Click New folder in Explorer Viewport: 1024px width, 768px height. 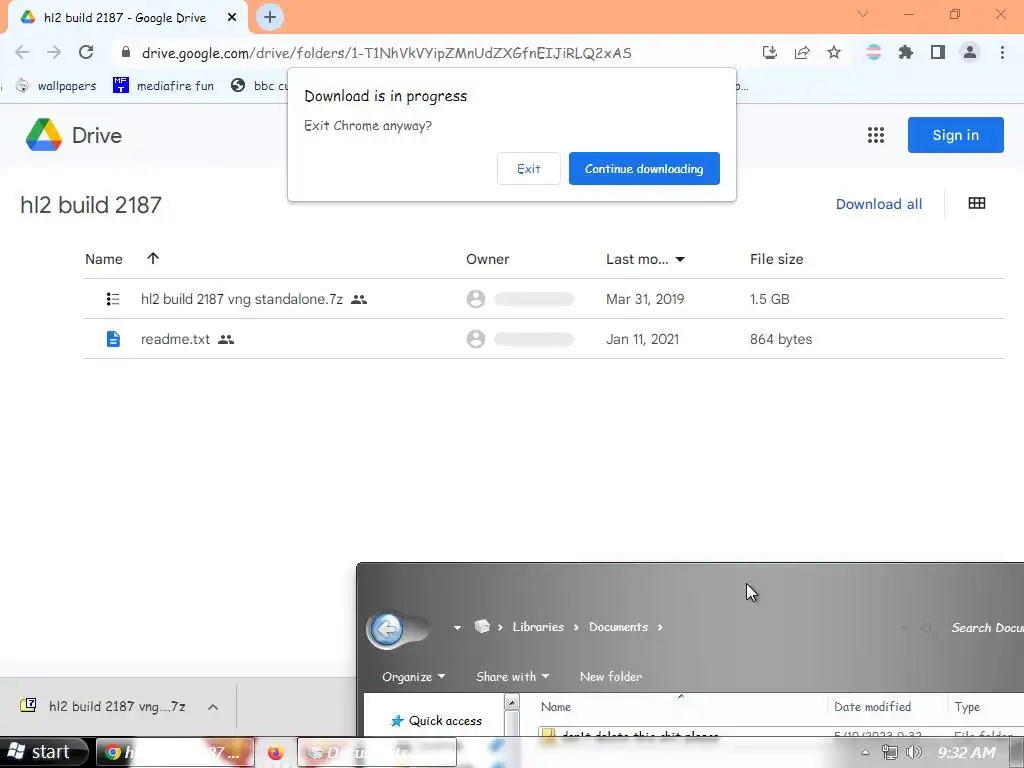coord(611,677)
